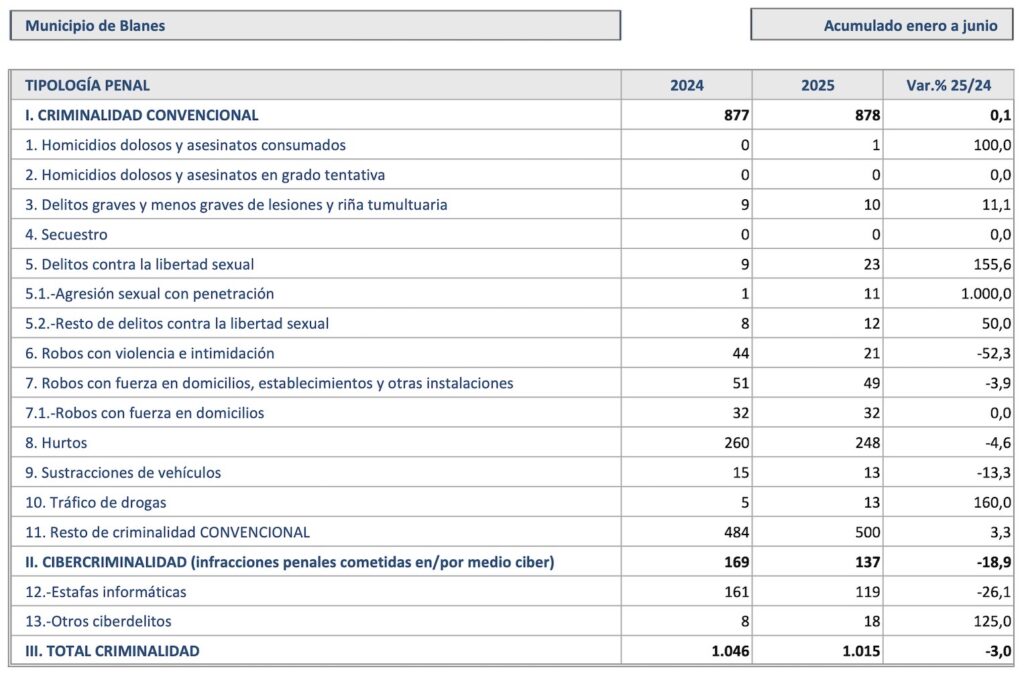Click the total 2024 value 1.046
Image resolution: width=1024 pixels, height=678 pixels.
click(730, 651)
